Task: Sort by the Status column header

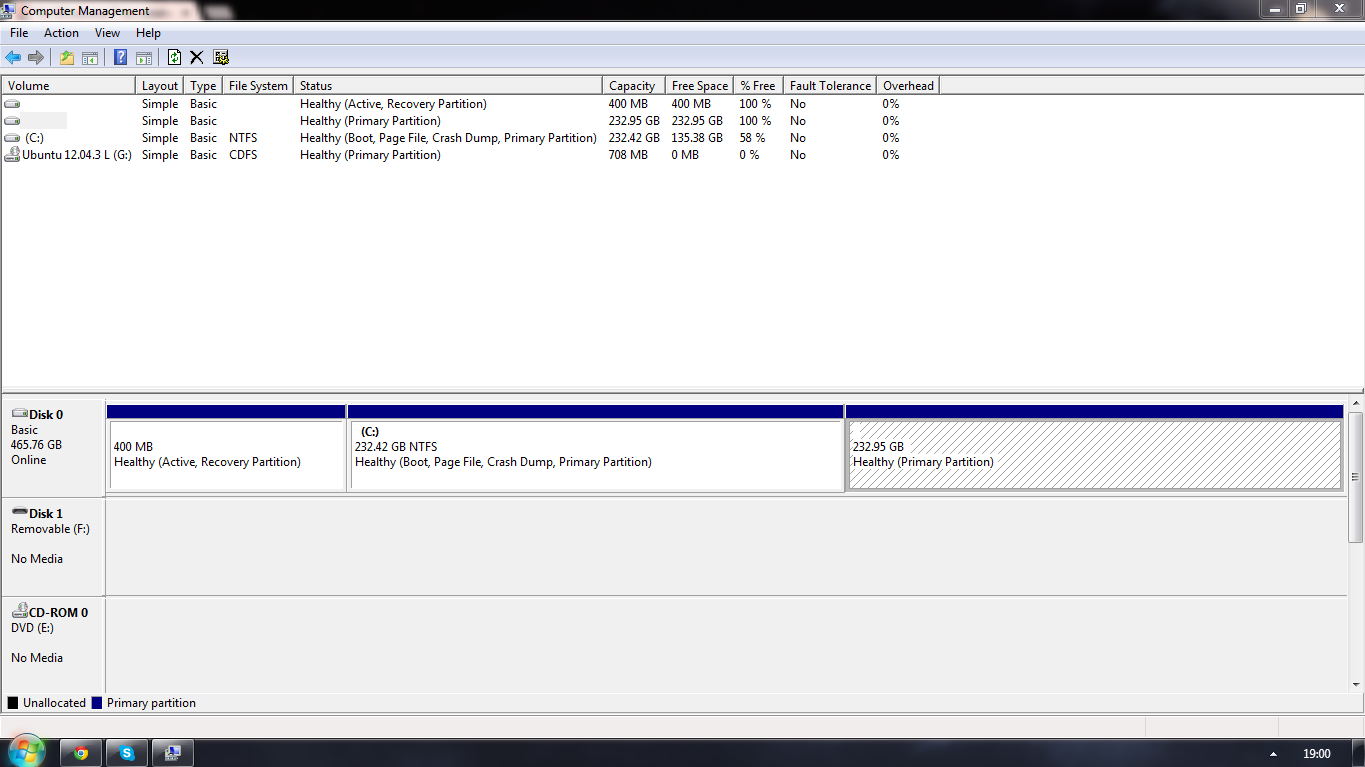Action: coord(448,86)
